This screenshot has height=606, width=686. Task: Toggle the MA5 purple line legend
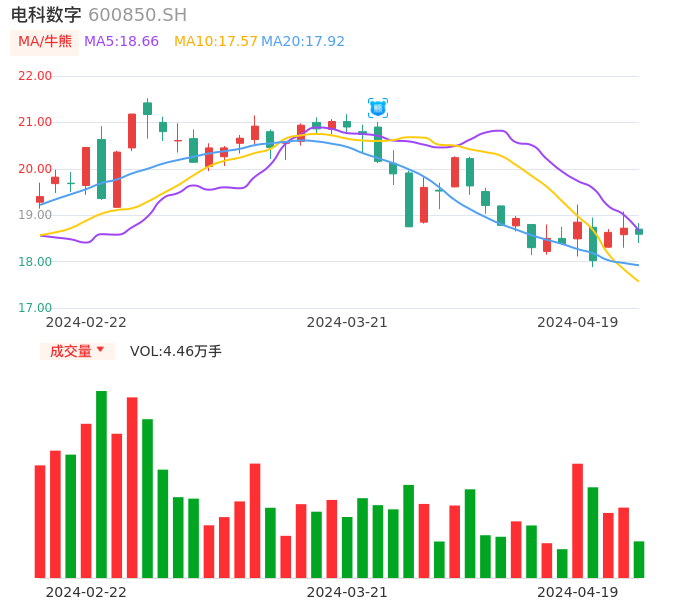121,42
